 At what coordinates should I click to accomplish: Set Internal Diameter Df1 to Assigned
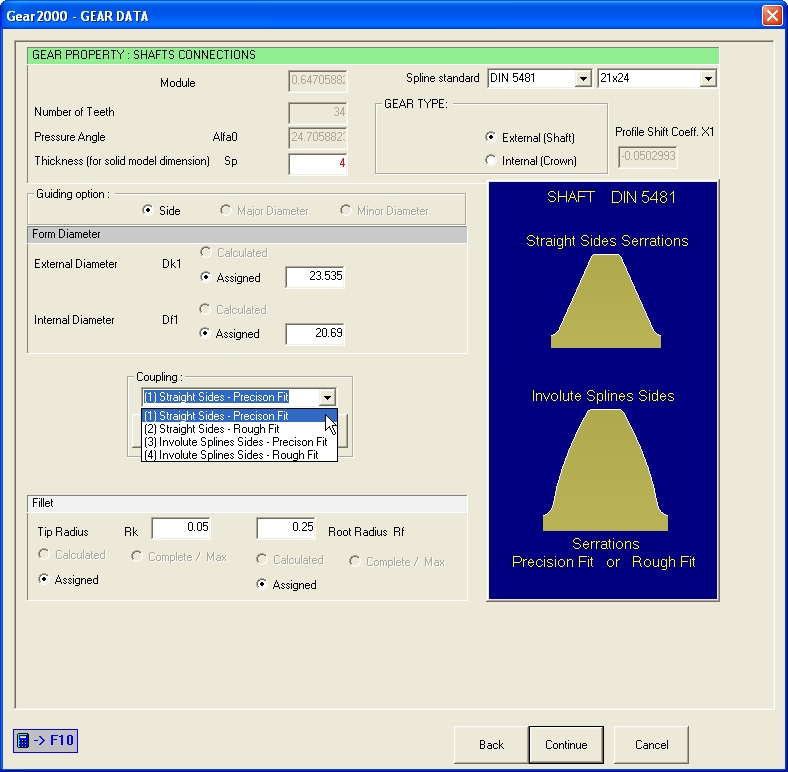[229, 333]
